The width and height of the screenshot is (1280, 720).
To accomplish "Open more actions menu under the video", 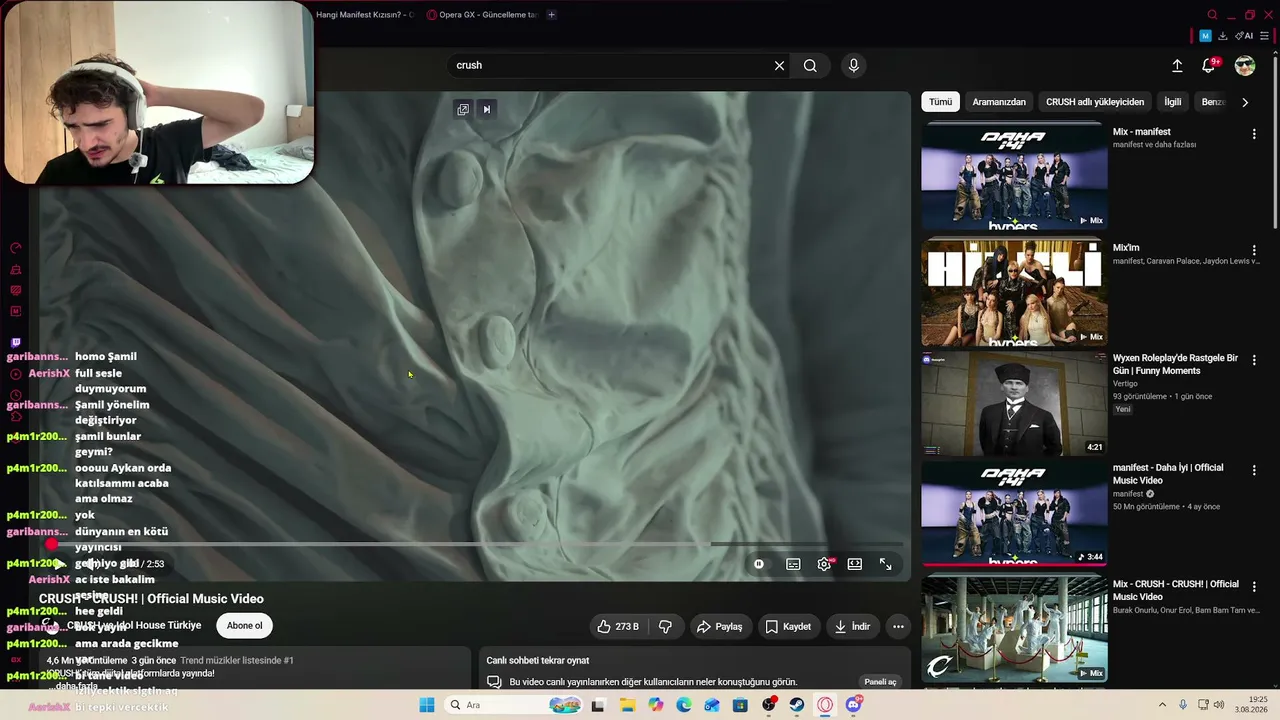I will (898, 627).
